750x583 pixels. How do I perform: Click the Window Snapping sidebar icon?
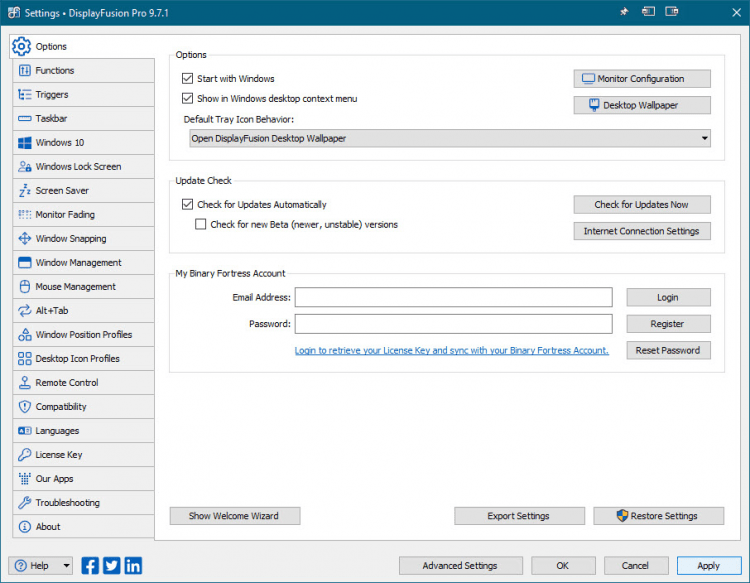click(x=25, y=239)
